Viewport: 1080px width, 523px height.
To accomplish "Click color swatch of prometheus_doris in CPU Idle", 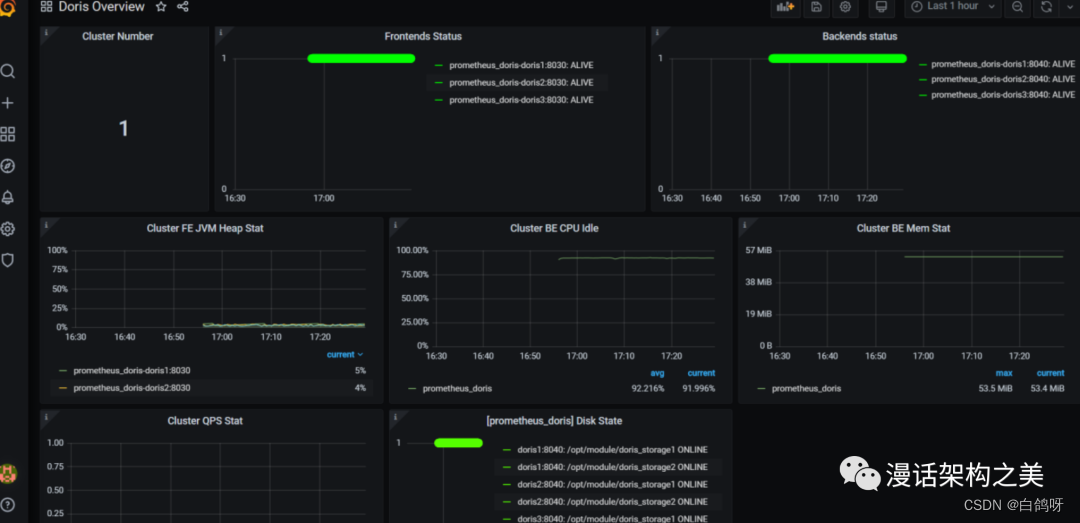I will (413, 389).
